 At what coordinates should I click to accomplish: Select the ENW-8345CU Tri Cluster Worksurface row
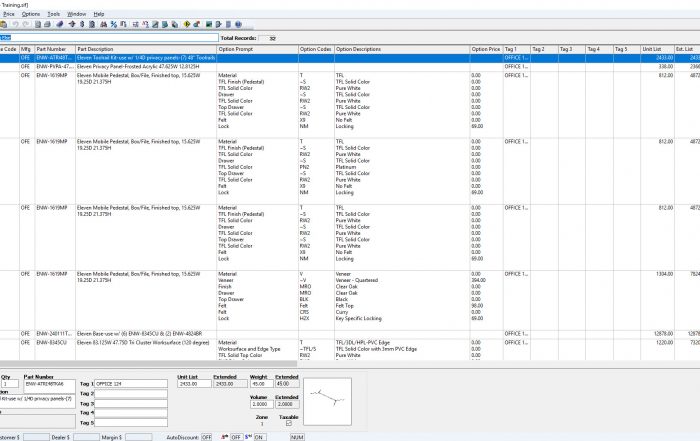(350, 349)
